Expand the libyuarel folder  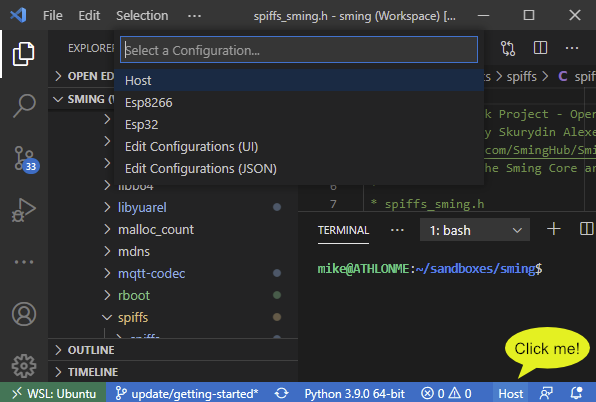[x=173, y=207]
